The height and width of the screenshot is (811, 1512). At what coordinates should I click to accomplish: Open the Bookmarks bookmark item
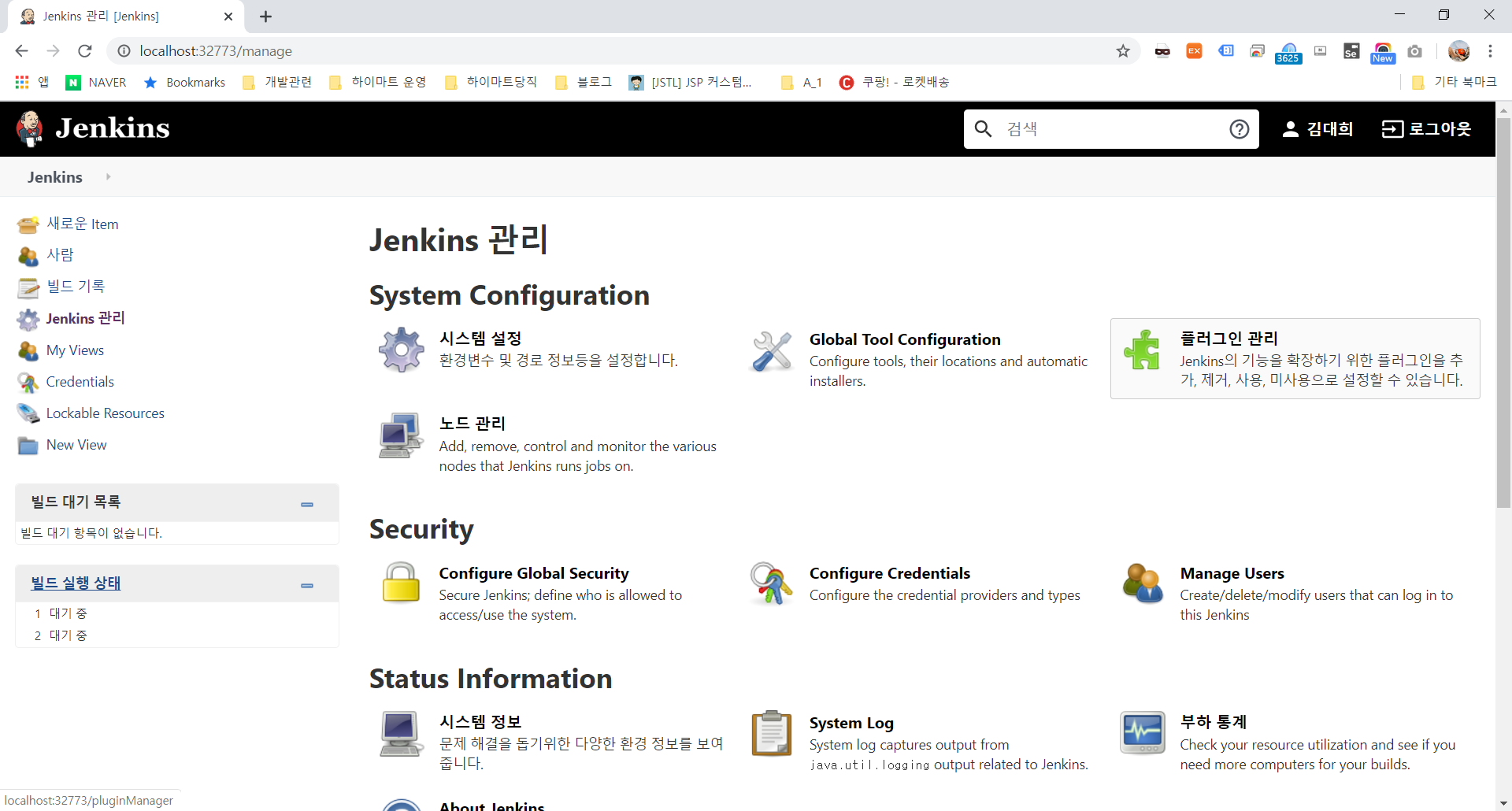[x=185, y=82]
